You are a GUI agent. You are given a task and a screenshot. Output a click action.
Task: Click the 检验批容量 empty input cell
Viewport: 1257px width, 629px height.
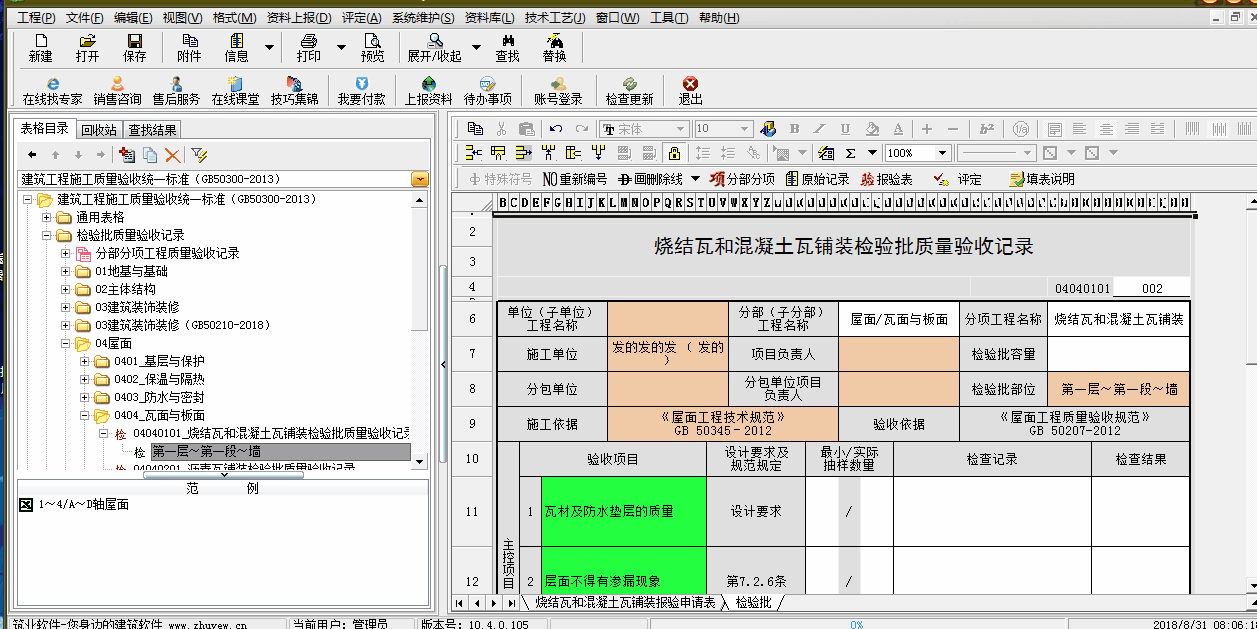[x=1118, y=354]
